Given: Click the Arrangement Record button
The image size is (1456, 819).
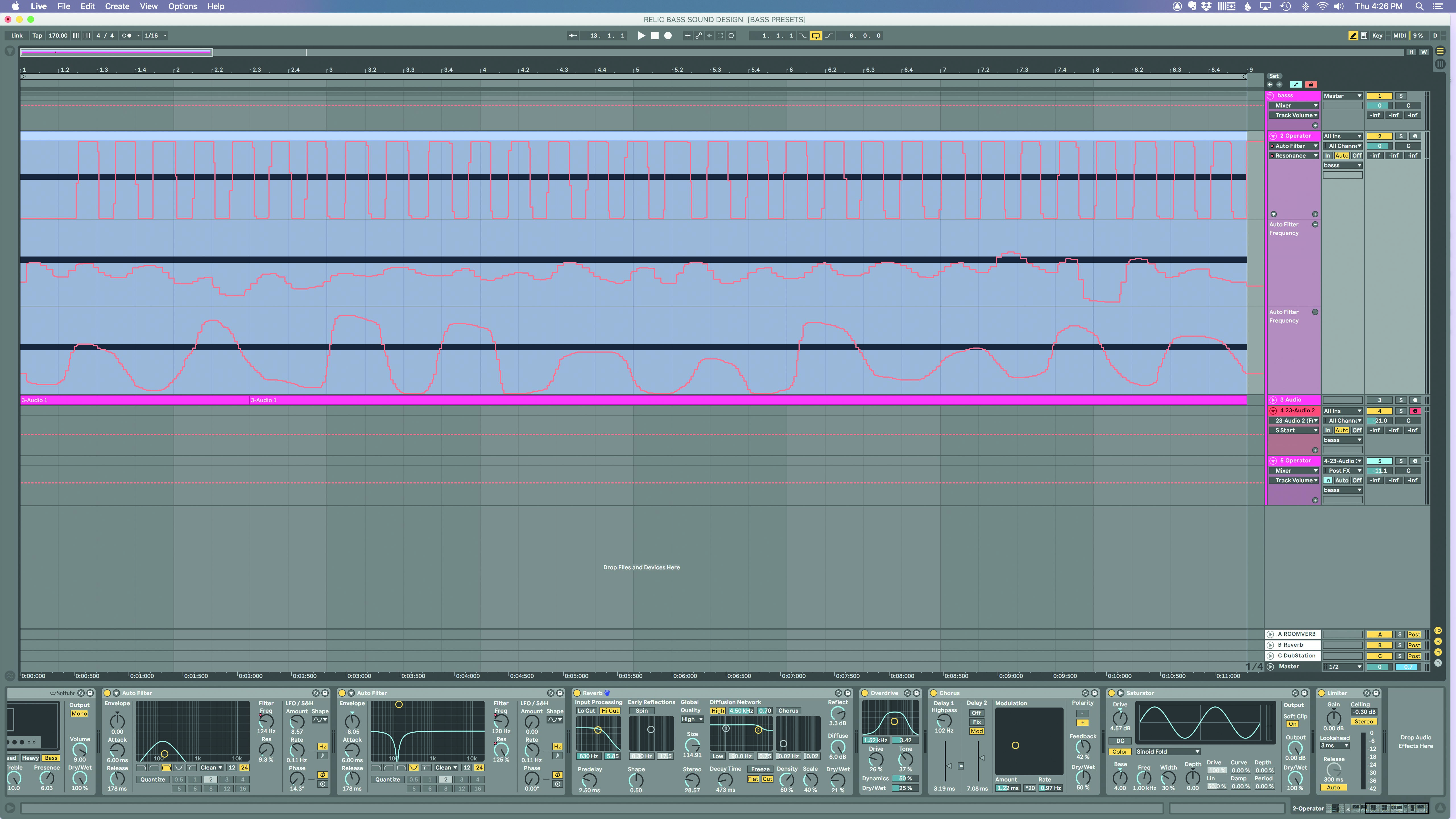Looking at the screenshot, I should 668,36.
